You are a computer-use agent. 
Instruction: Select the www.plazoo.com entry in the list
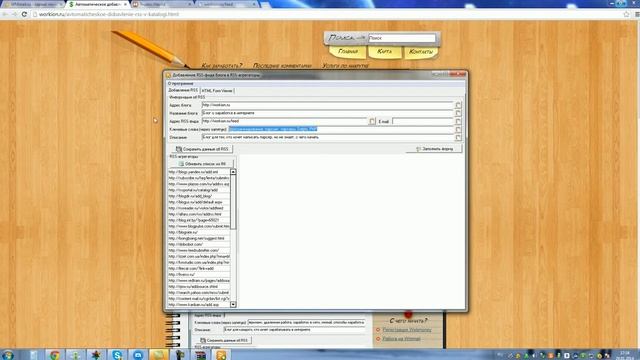[x=199, y=184]
